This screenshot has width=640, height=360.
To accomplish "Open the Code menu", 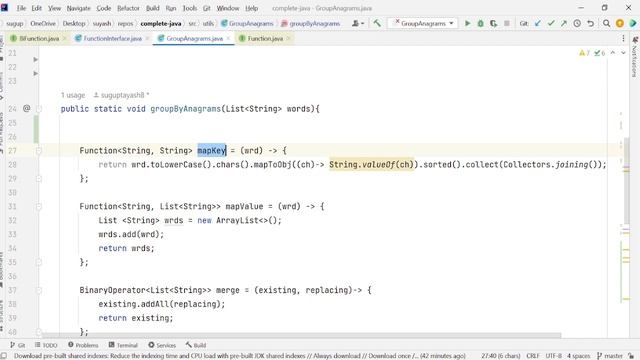I will [104, 8].
